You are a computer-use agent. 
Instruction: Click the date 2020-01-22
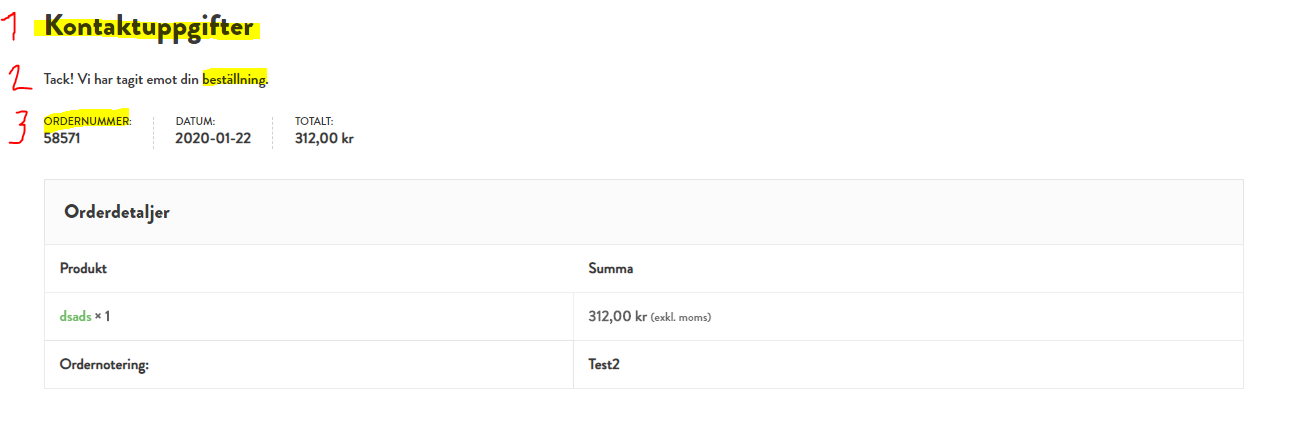pyautogui.click(x=212, y=139)
